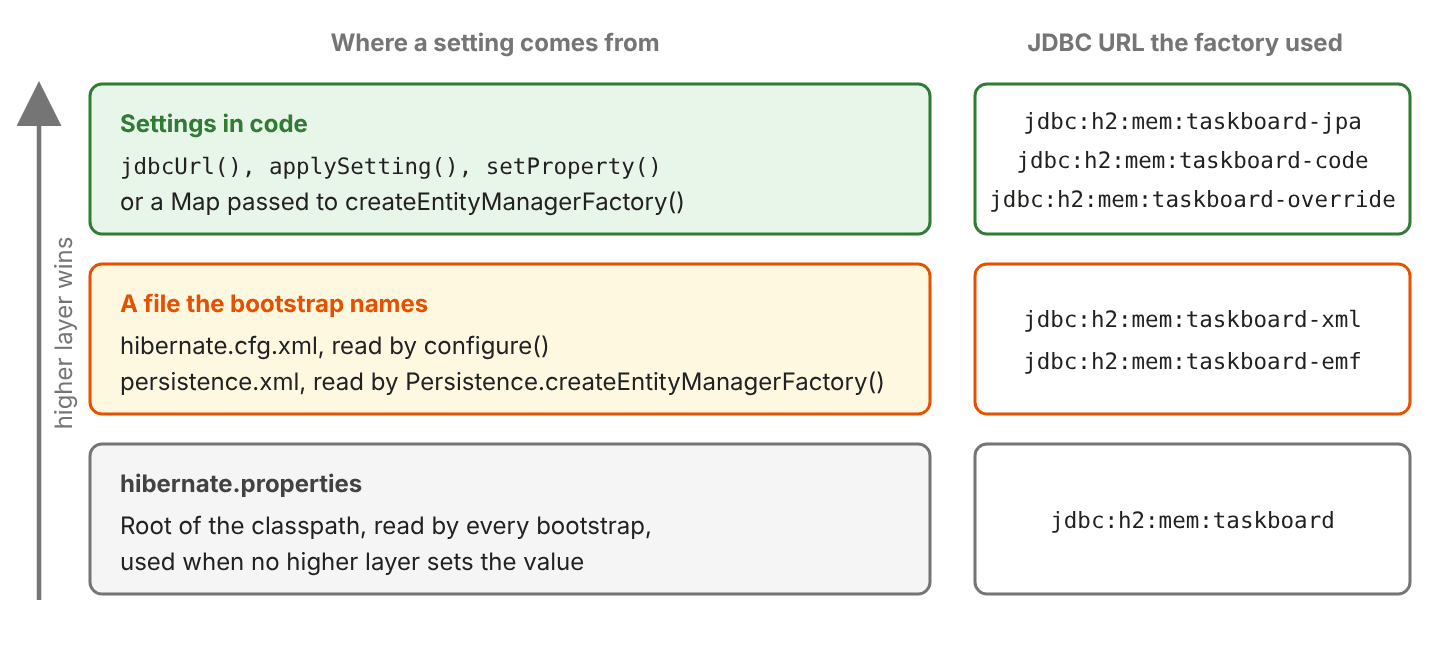Image resolution: width=1440 pixels, height=660 pixels.
Task: Click the jdbc:h2:mem:taskboard-code URL
Action: pyautogui.click(x=1193, y=161)
